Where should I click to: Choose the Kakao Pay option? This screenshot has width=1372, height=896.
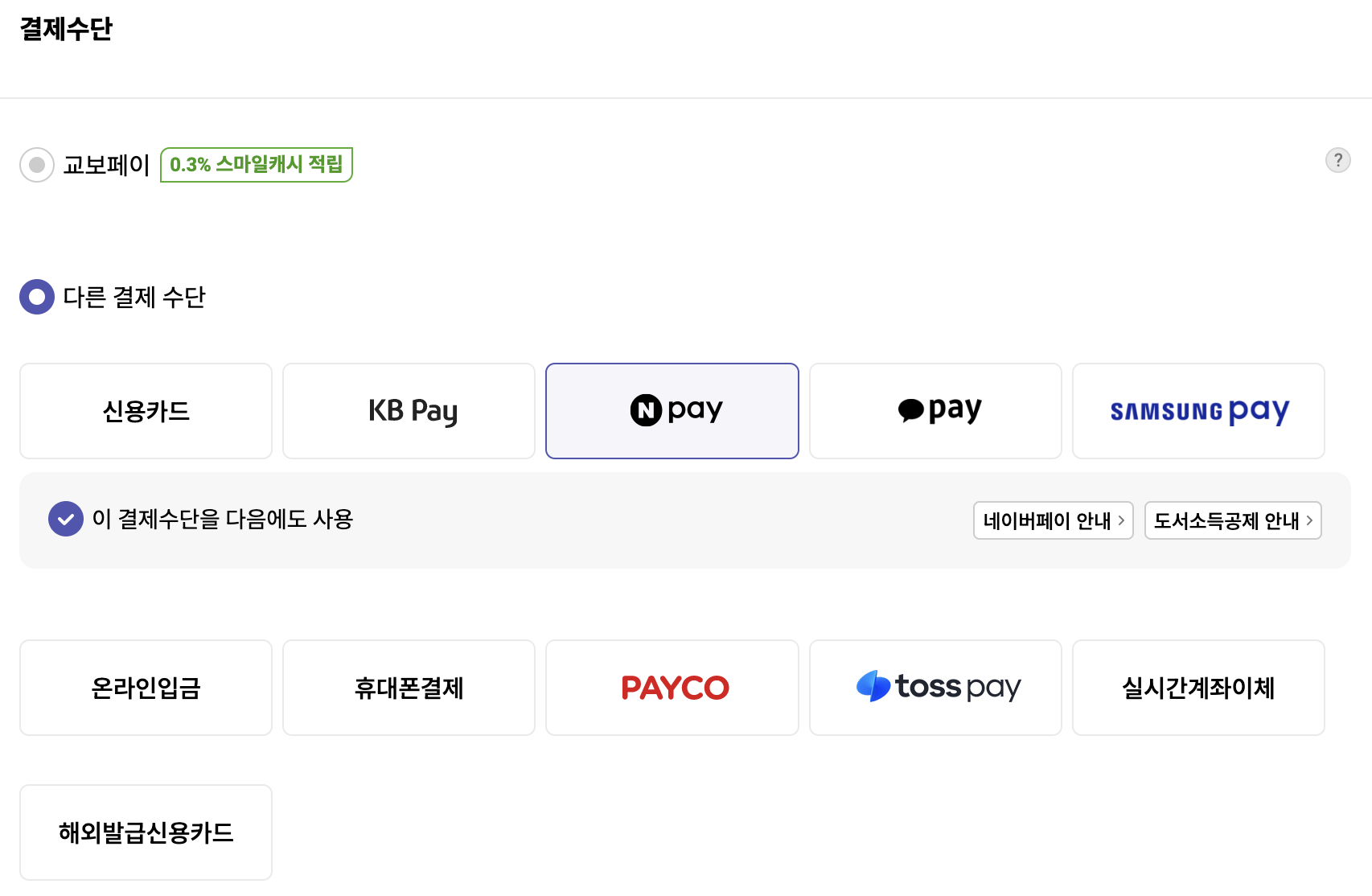935,410
